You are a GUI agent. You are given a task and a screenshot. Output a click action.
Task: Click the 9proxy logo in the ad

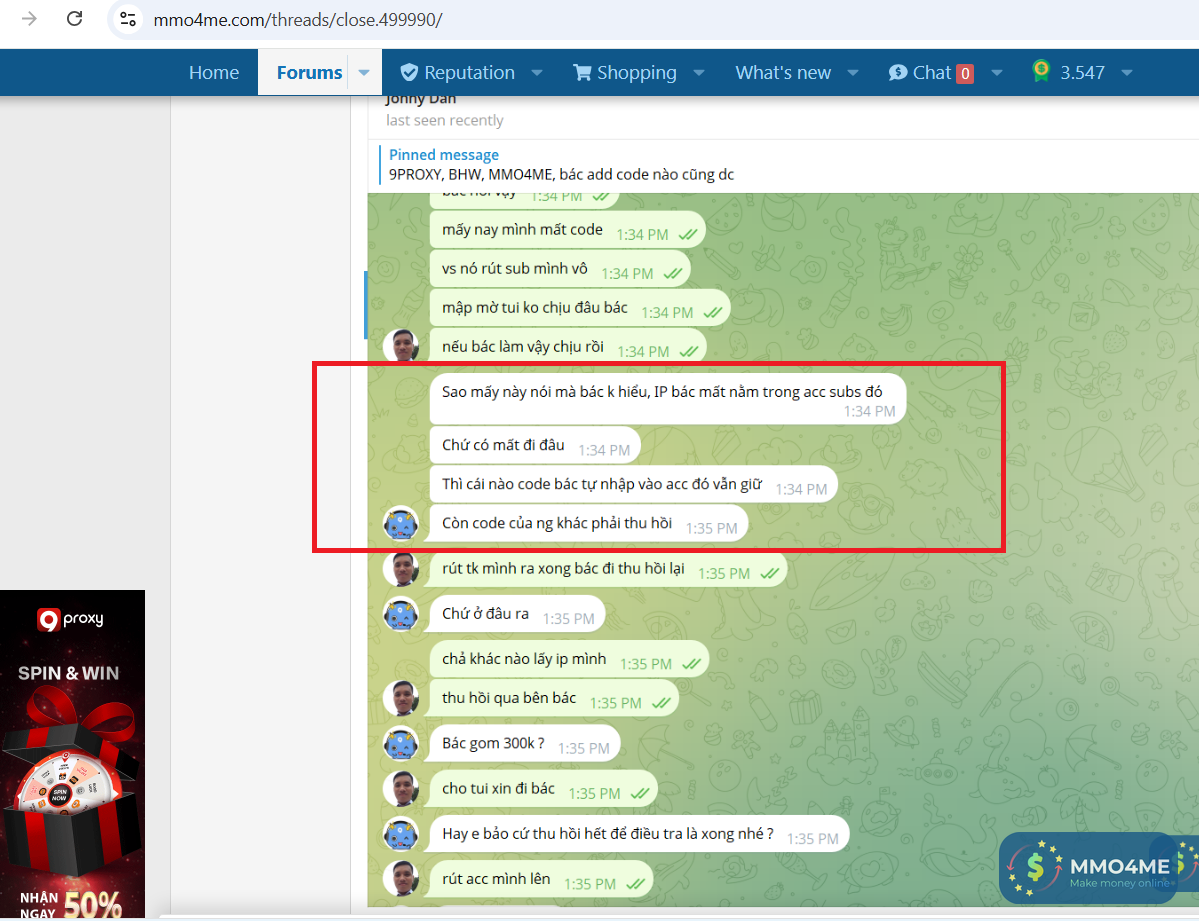pos(70,619)
